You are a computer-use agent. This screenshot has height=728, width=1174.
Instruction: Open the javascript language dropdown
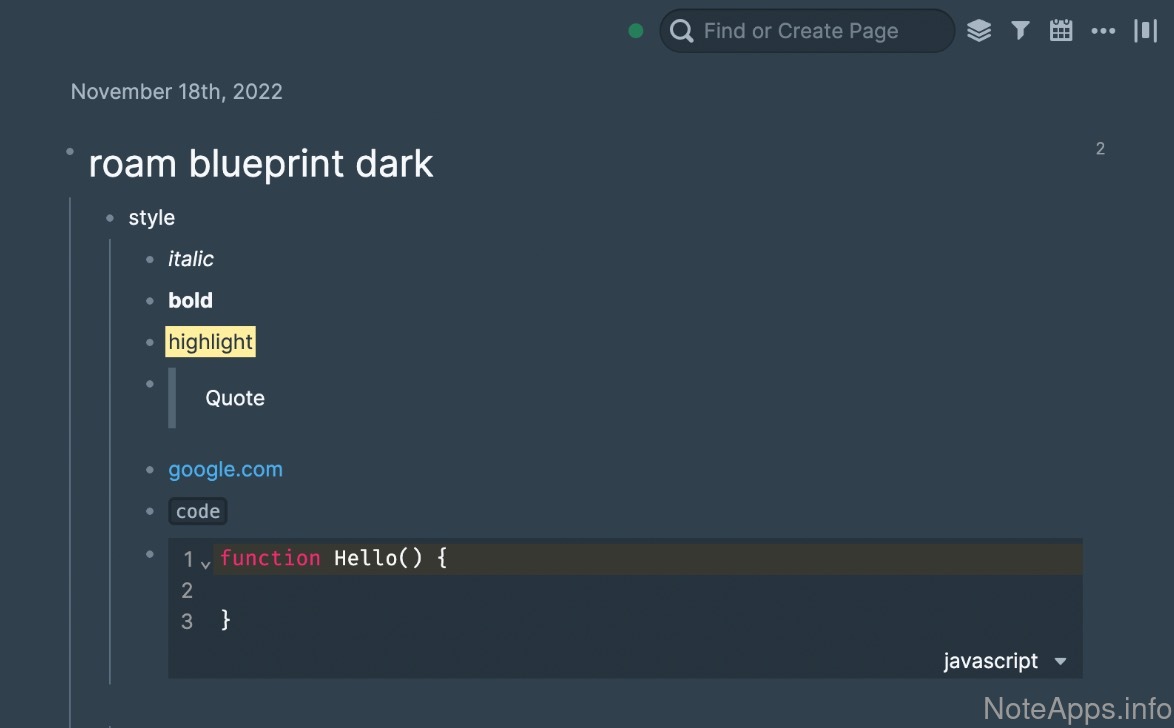coord(991,661)
